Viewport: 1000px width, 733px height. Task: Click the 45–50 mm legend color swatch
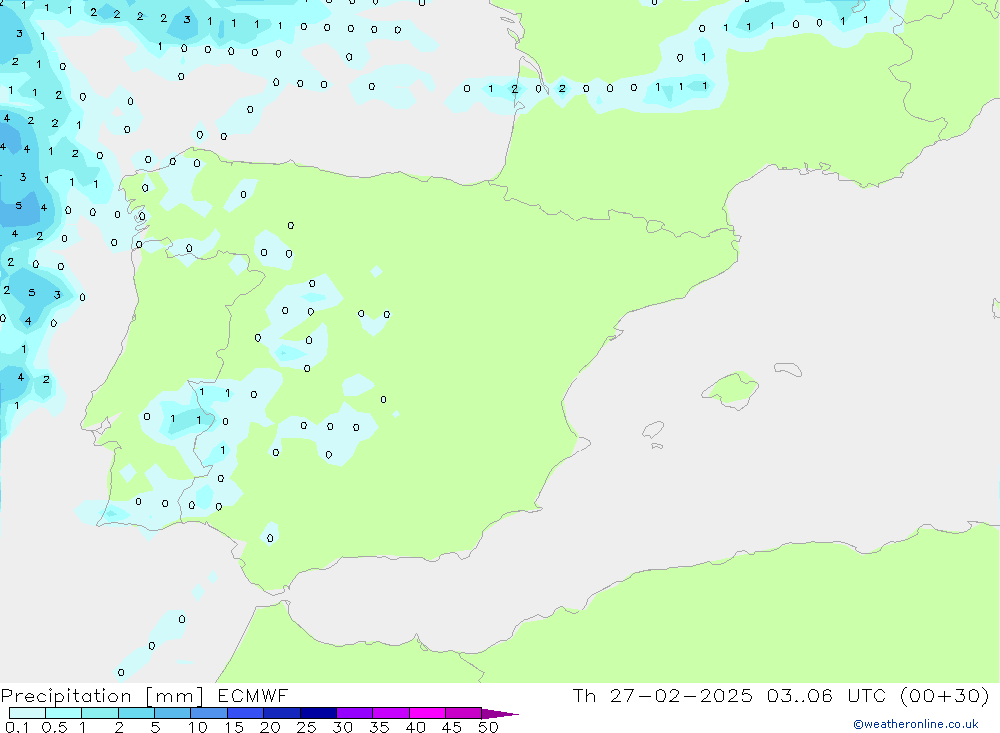463,713
